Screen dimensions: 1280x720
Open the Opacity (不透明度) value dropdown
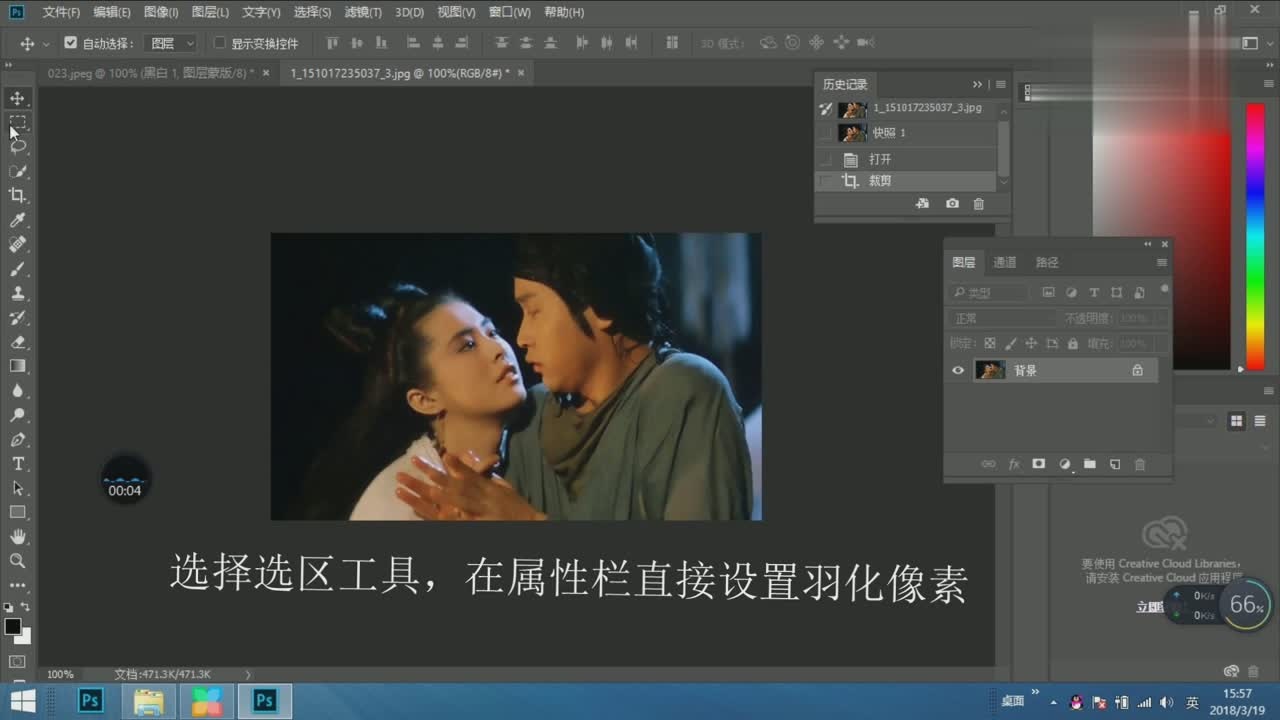[1160, 318]
